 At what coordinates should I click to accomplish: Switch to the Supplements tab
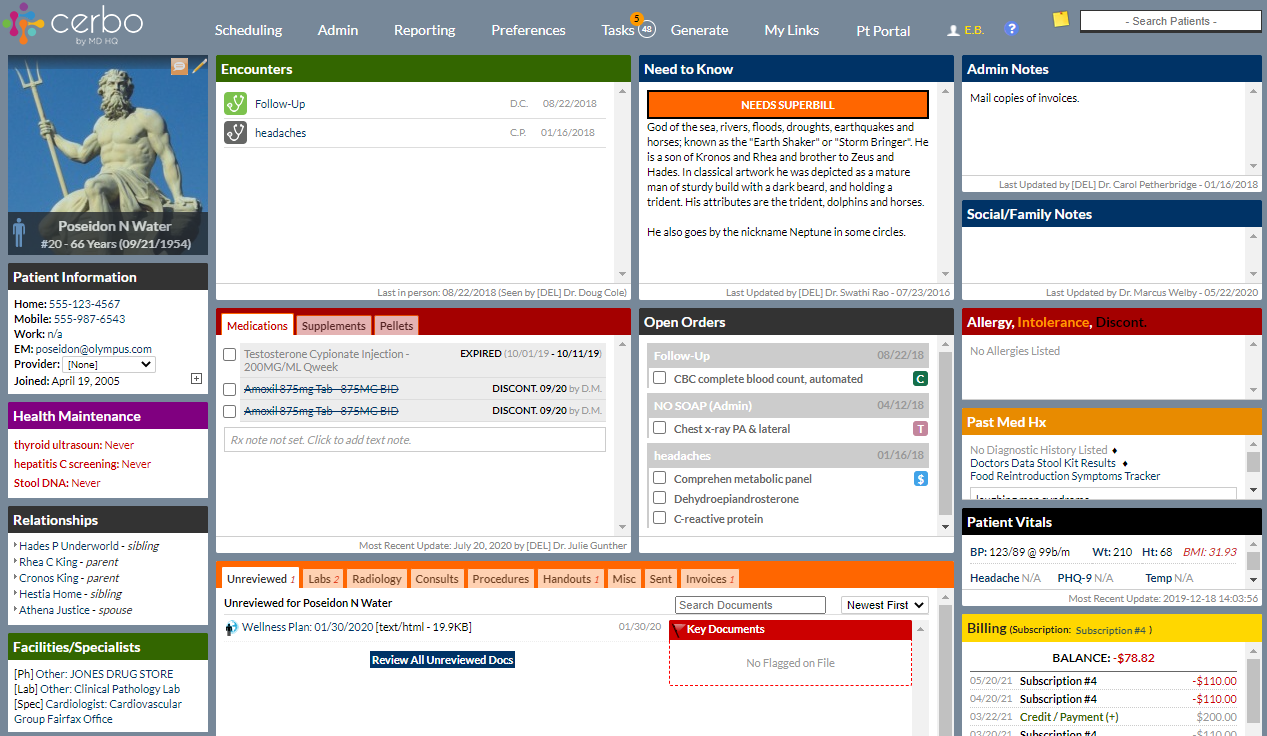click(333, 325)
